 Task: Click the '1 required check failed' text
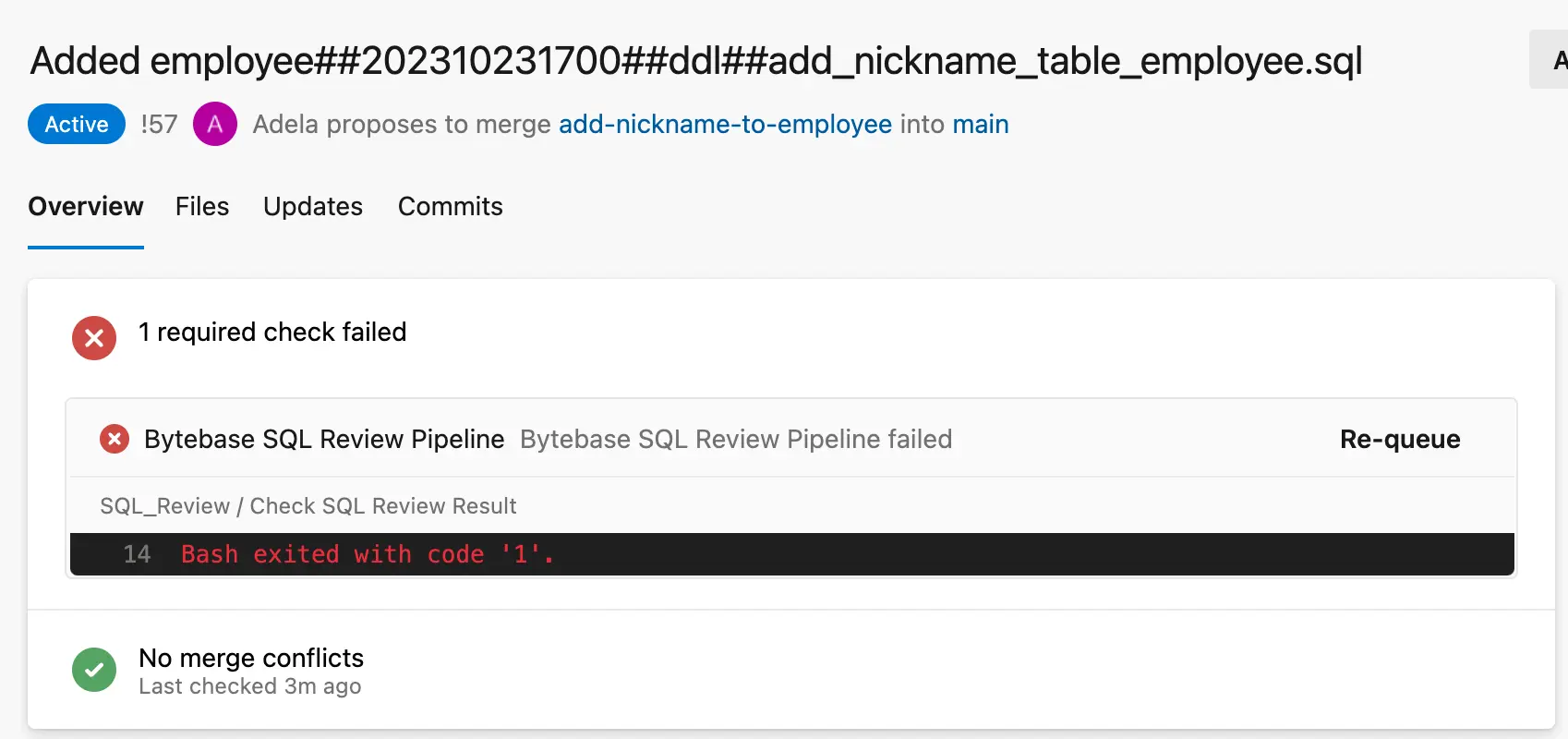pyautogui.click(x=272, y=332)
